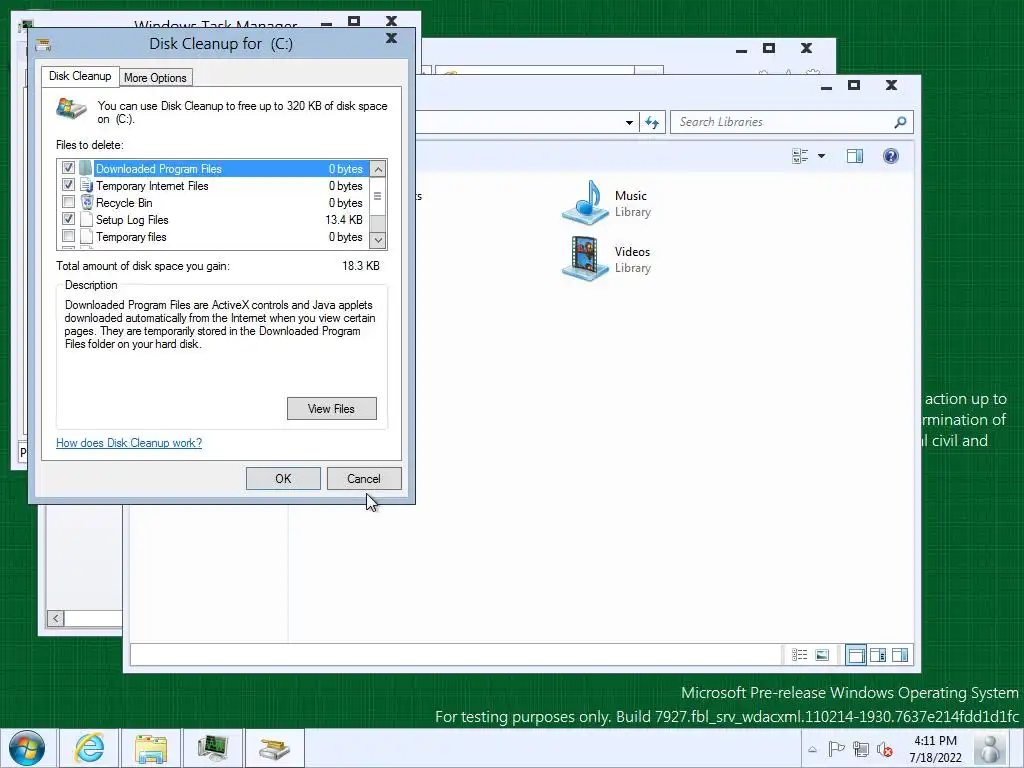The width and height of the screenshot is (1024, 768).
Task: Click the refresh button beside address bar
Action: 652,122
